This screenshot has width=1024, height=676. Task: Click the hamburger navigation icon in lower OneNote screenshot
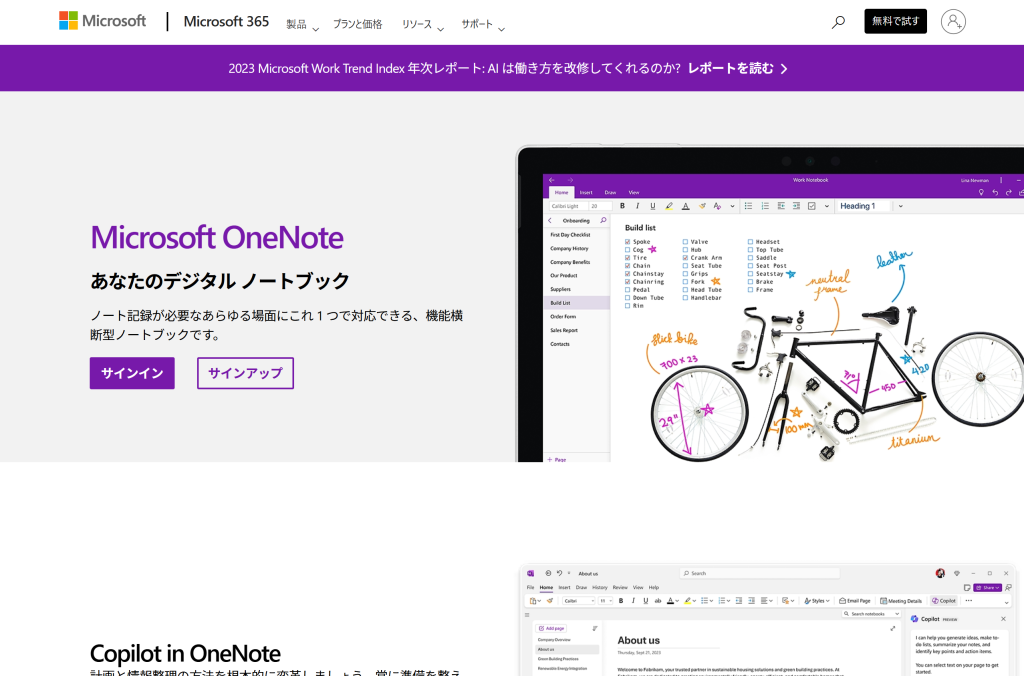pyautogui.click(x=527, y=614)
